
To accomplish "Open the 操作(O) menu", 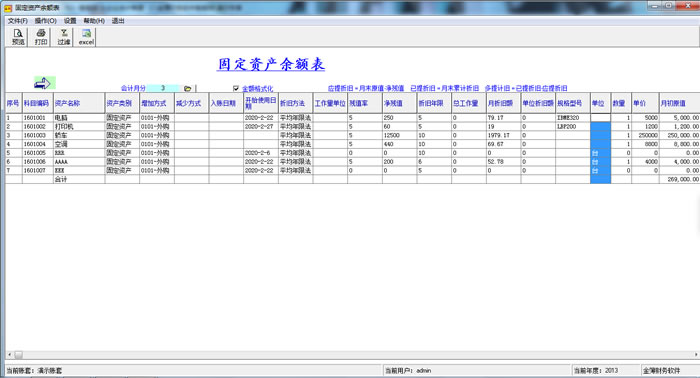I will pos(46,21).
